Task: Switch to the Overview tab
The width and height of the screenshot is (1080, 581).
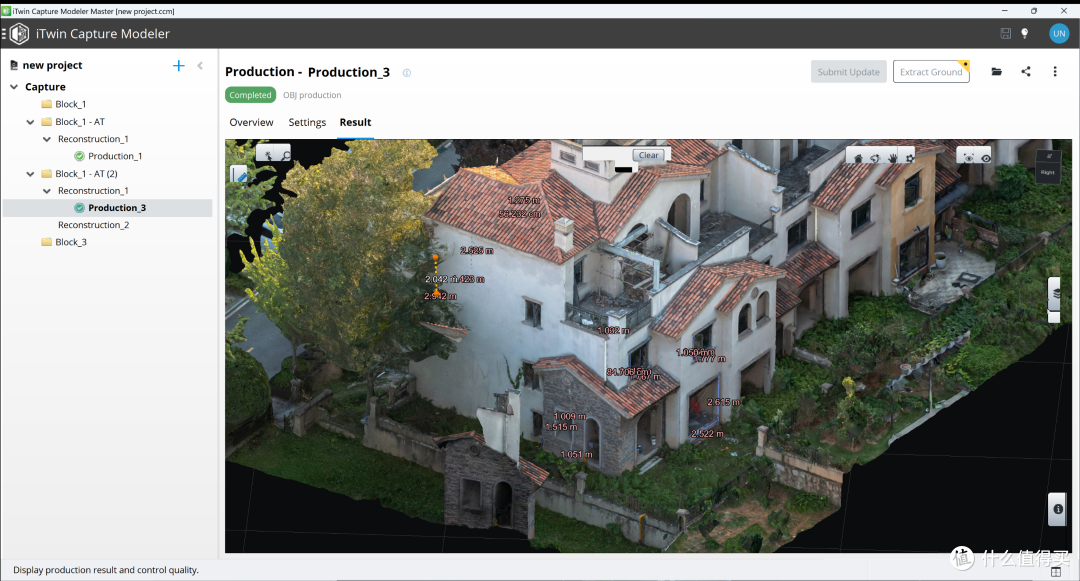Action: point(251,123)
